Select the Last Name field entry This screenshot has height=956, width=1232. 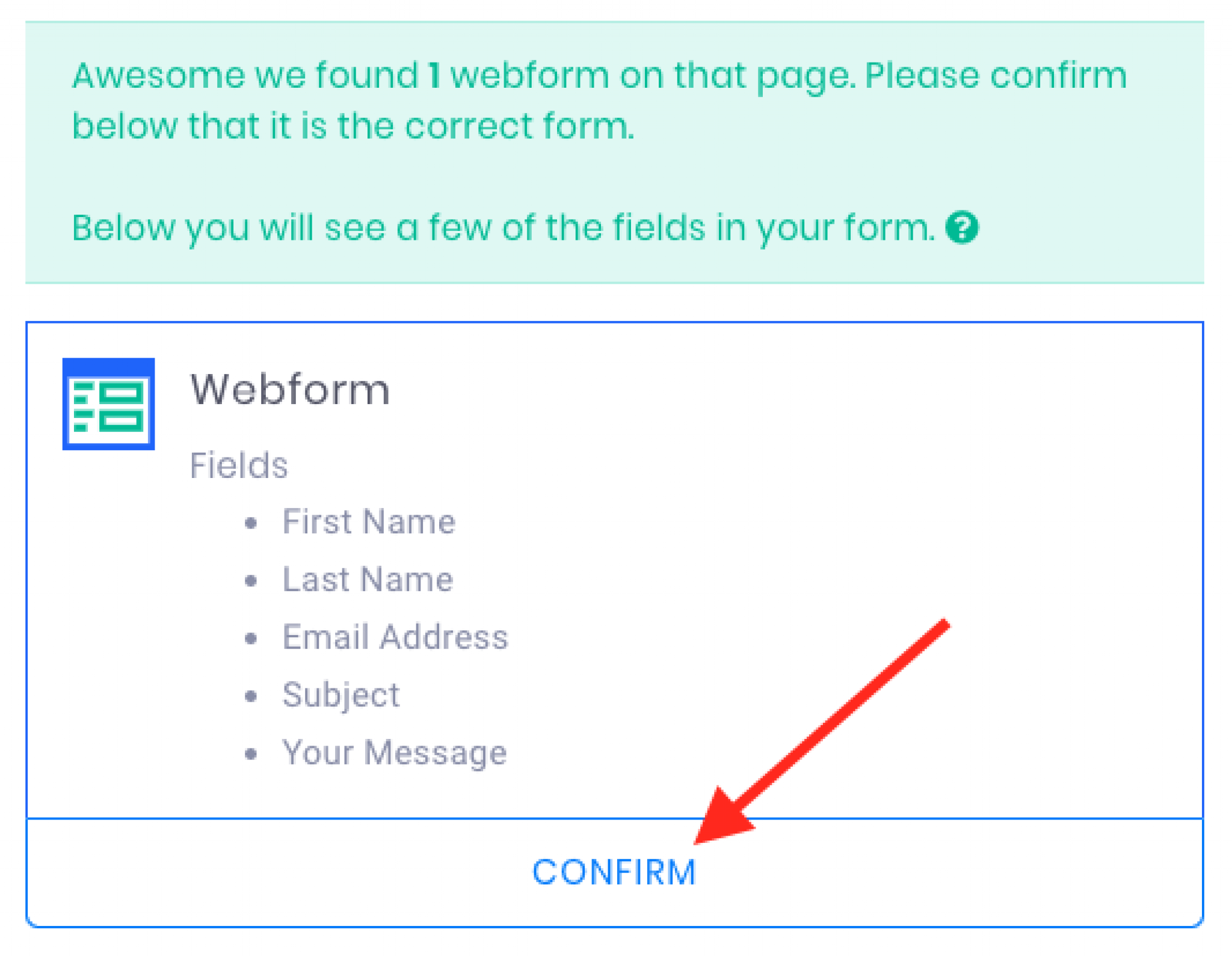[x=367, y=579]
